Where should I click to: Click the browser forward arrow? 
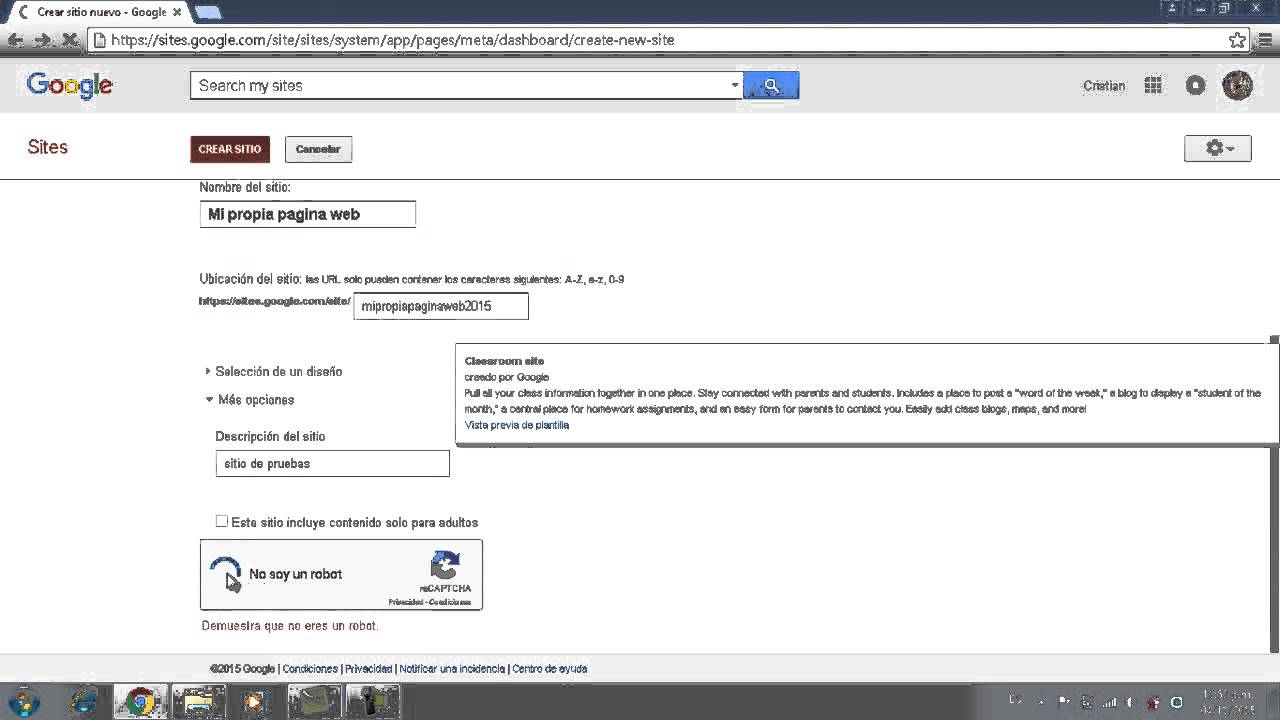[x=42, y=40]
